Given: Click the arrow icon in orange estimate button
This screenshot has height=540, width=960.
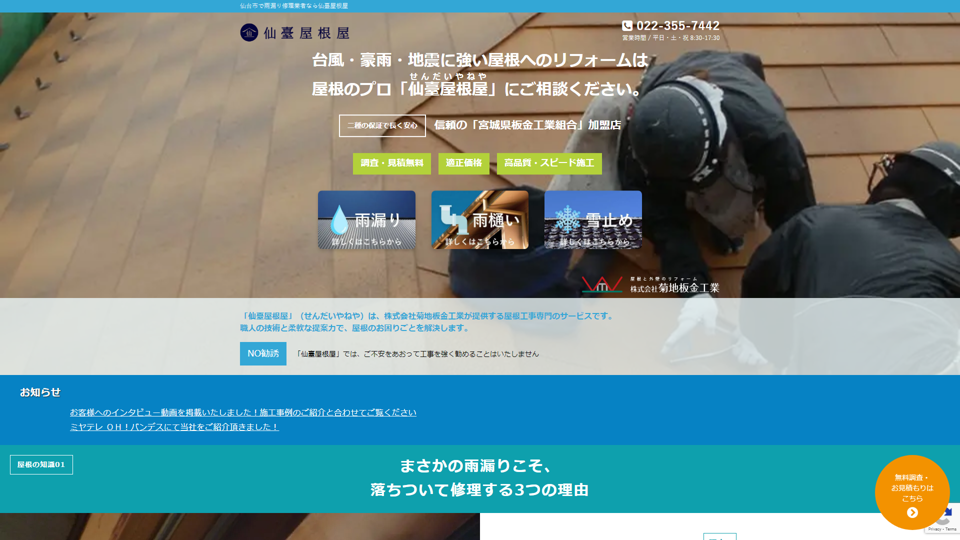Looking at the screenshot, I should point(912,513).
